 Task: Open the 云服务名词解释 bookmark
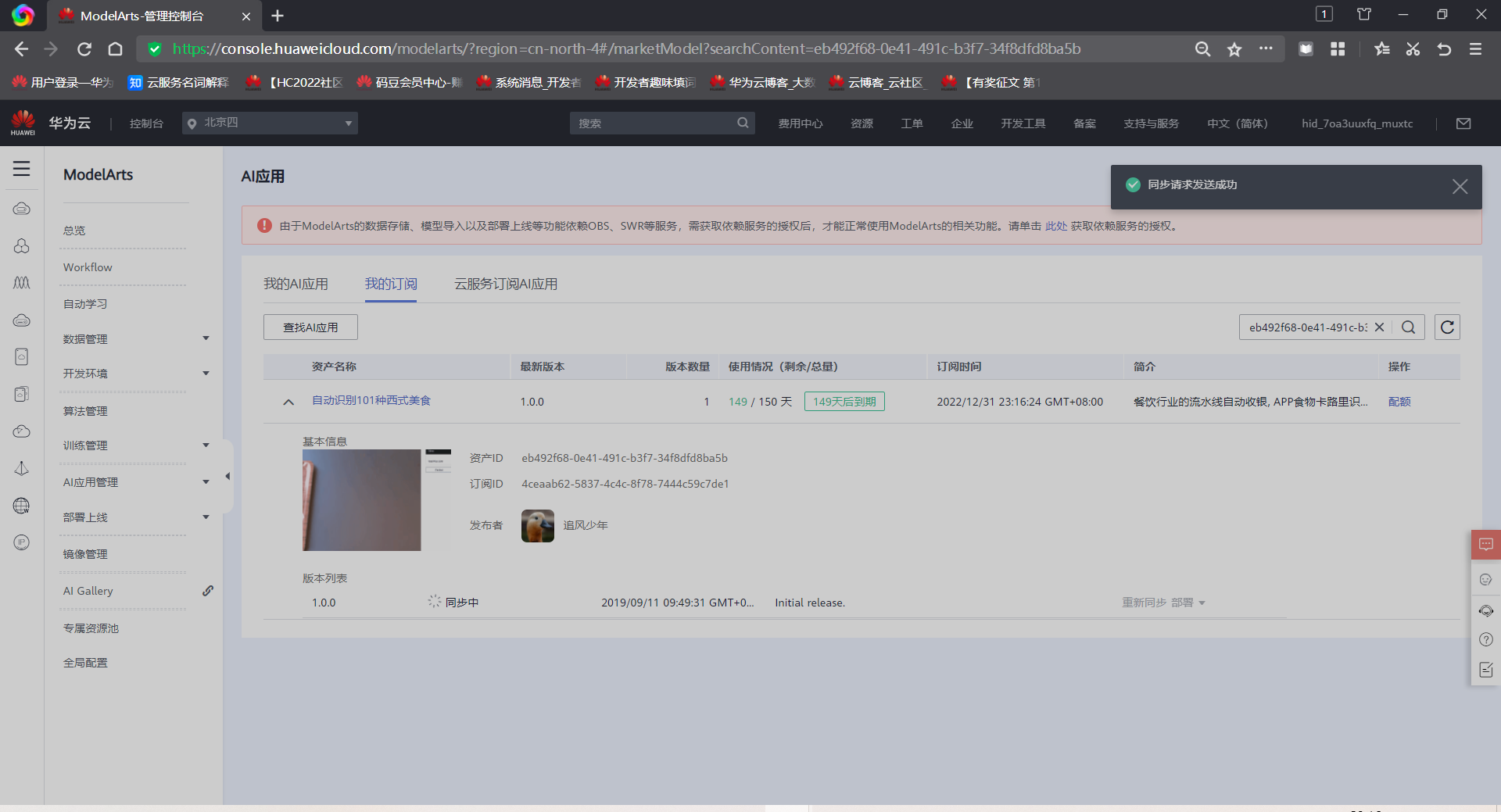click(178, 82)
